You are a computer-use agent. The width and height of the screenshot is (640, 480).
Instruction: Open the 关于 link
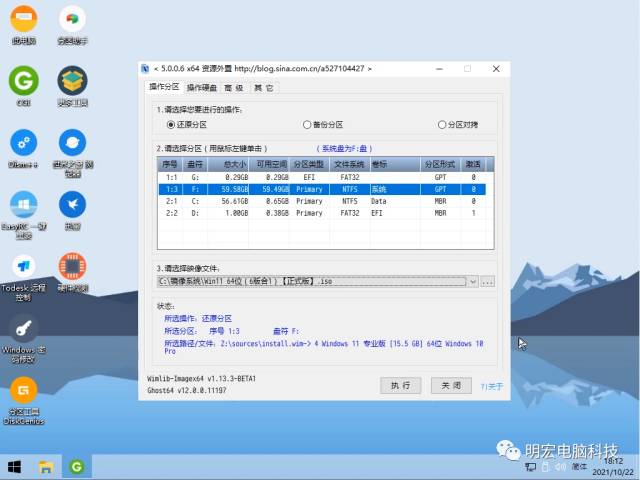491,386
